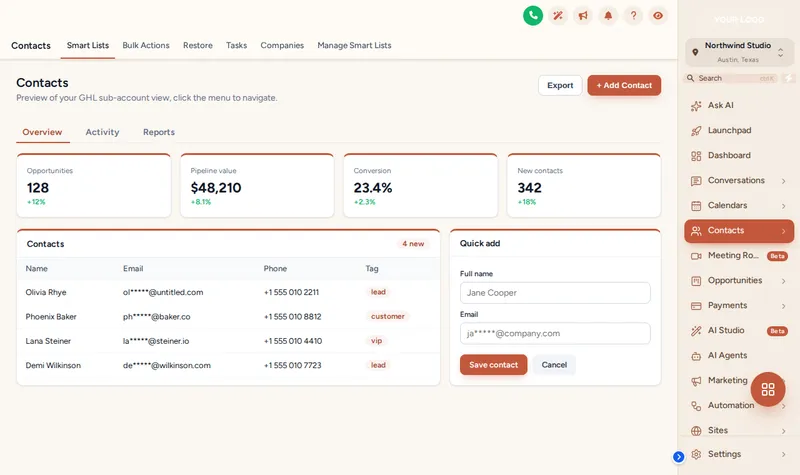Select the Lana Steiner contact name

[48, 341]
